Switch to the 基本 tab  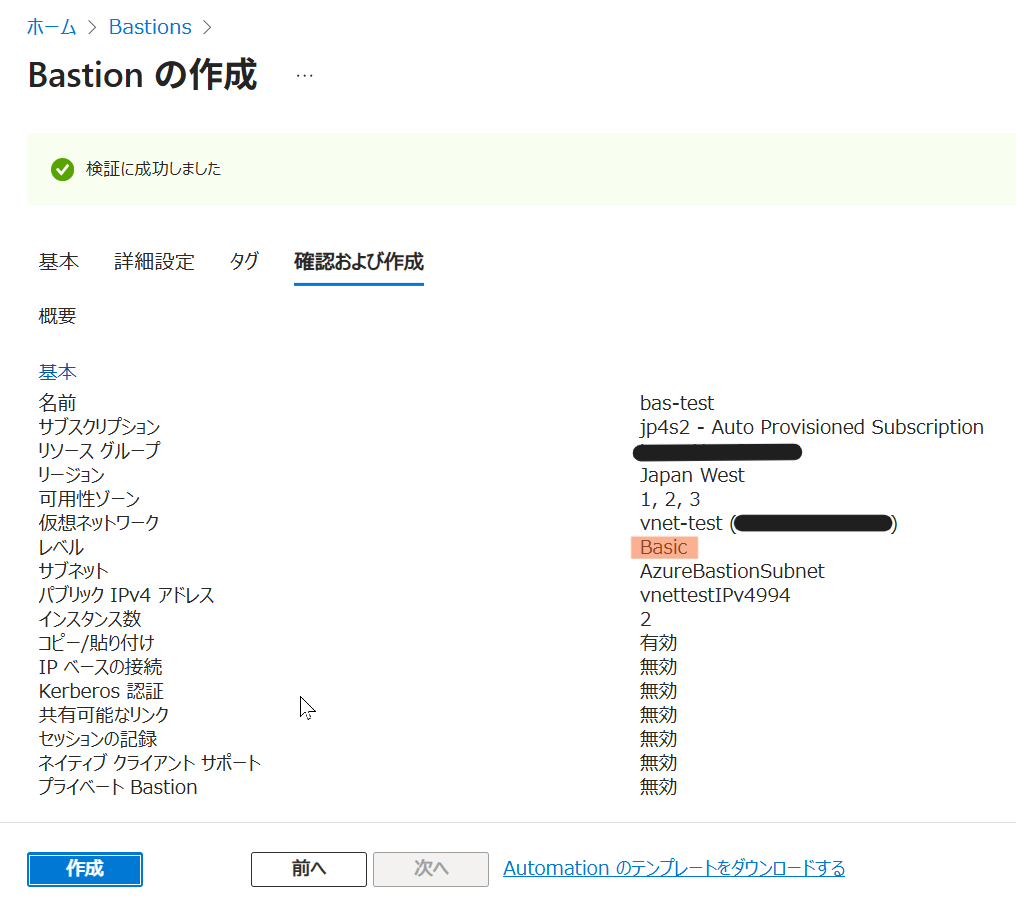(58, 262)
